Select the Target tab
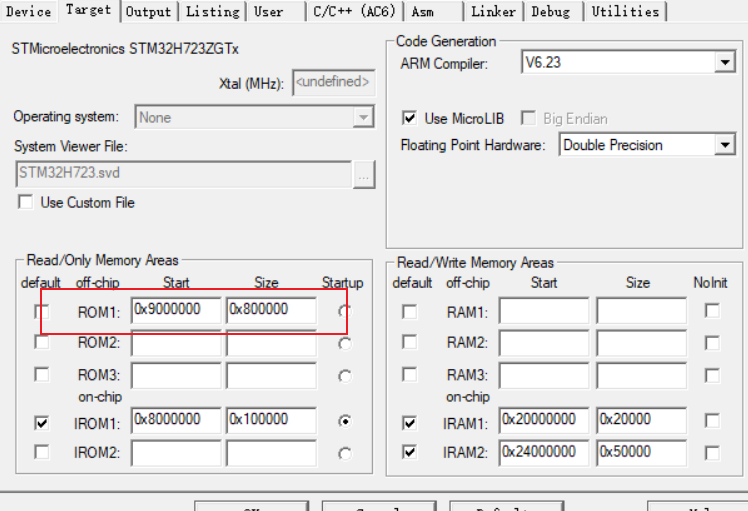The width and height of the screenshot is (748, 511). (x=88, y=10)
